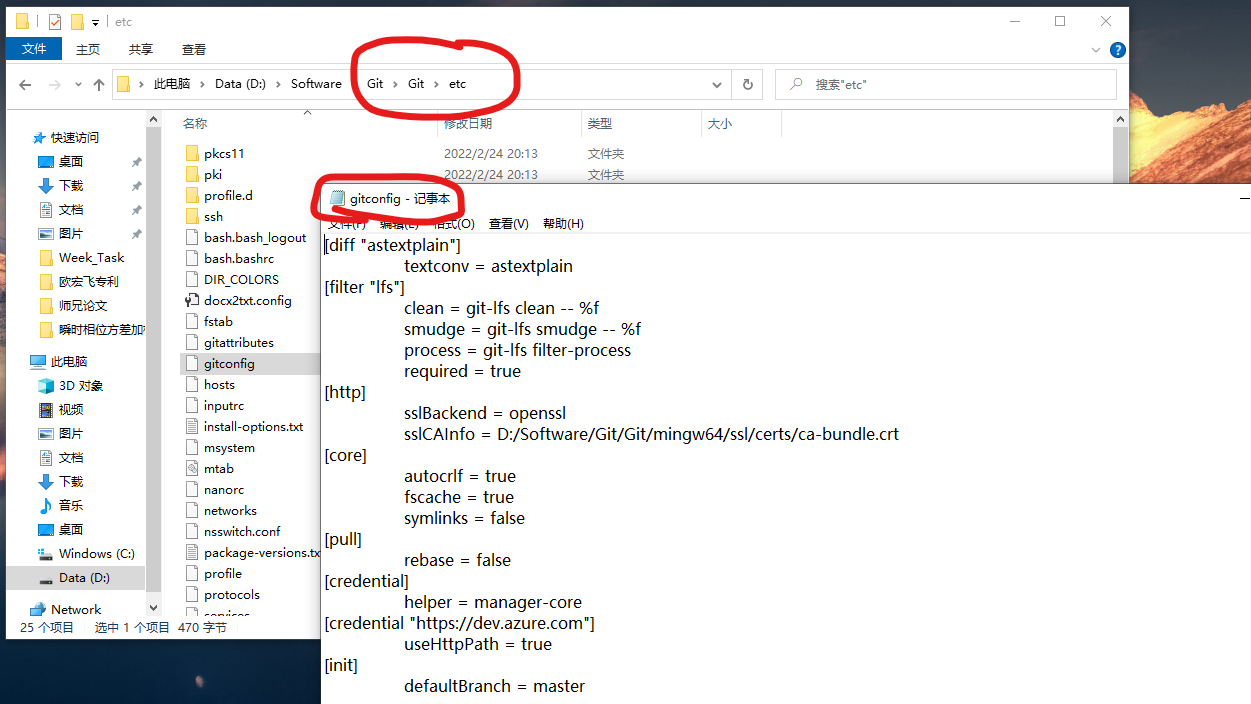Open the Windows (C:) drive
Image resolution: width=1251 pixels, height=704 pixels.
coord(96,554)
